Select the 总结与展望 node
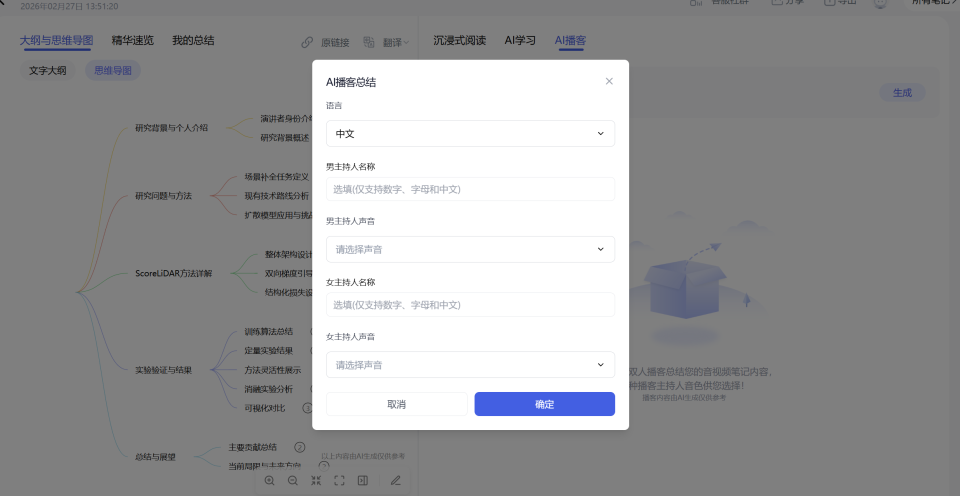960x496 pixels. [x=156, y=457]
